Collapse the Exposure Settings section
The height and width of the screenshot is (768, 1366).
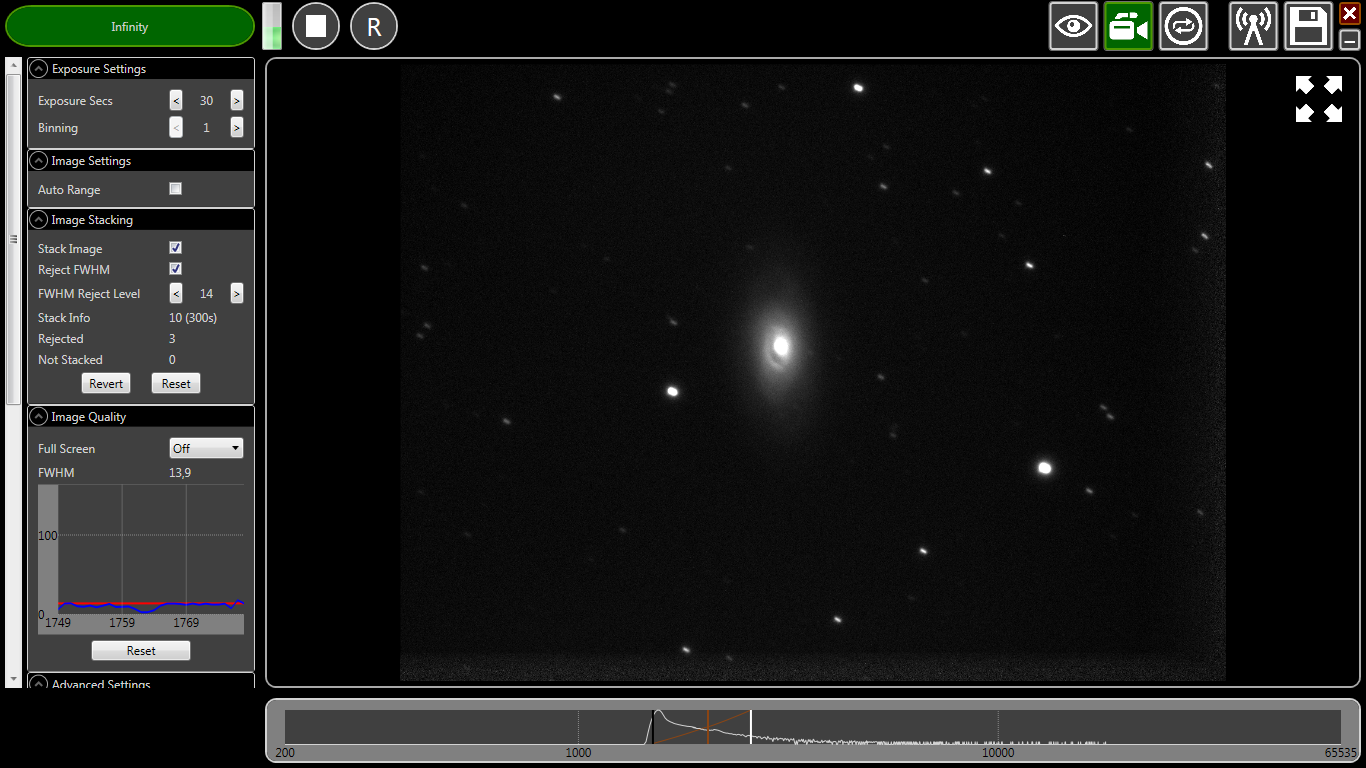pyautogui.click(x=39, y=69)
